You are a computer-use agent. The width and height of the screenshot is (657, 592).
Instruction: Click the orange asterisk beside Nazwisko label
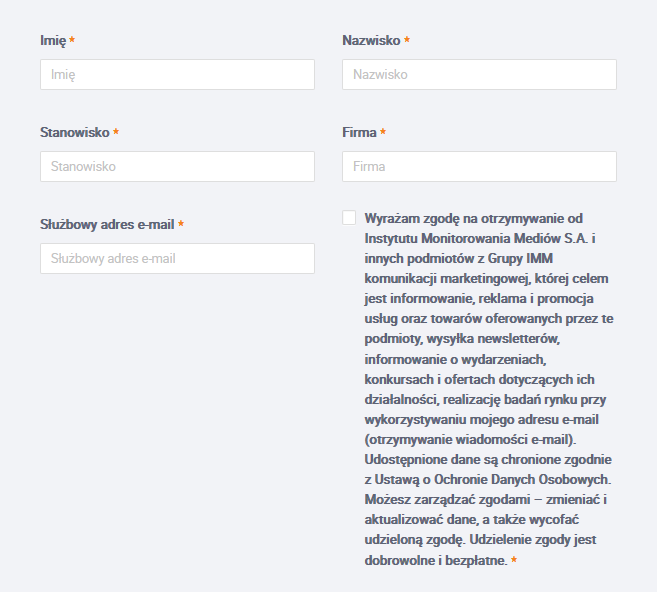point(406,39)
